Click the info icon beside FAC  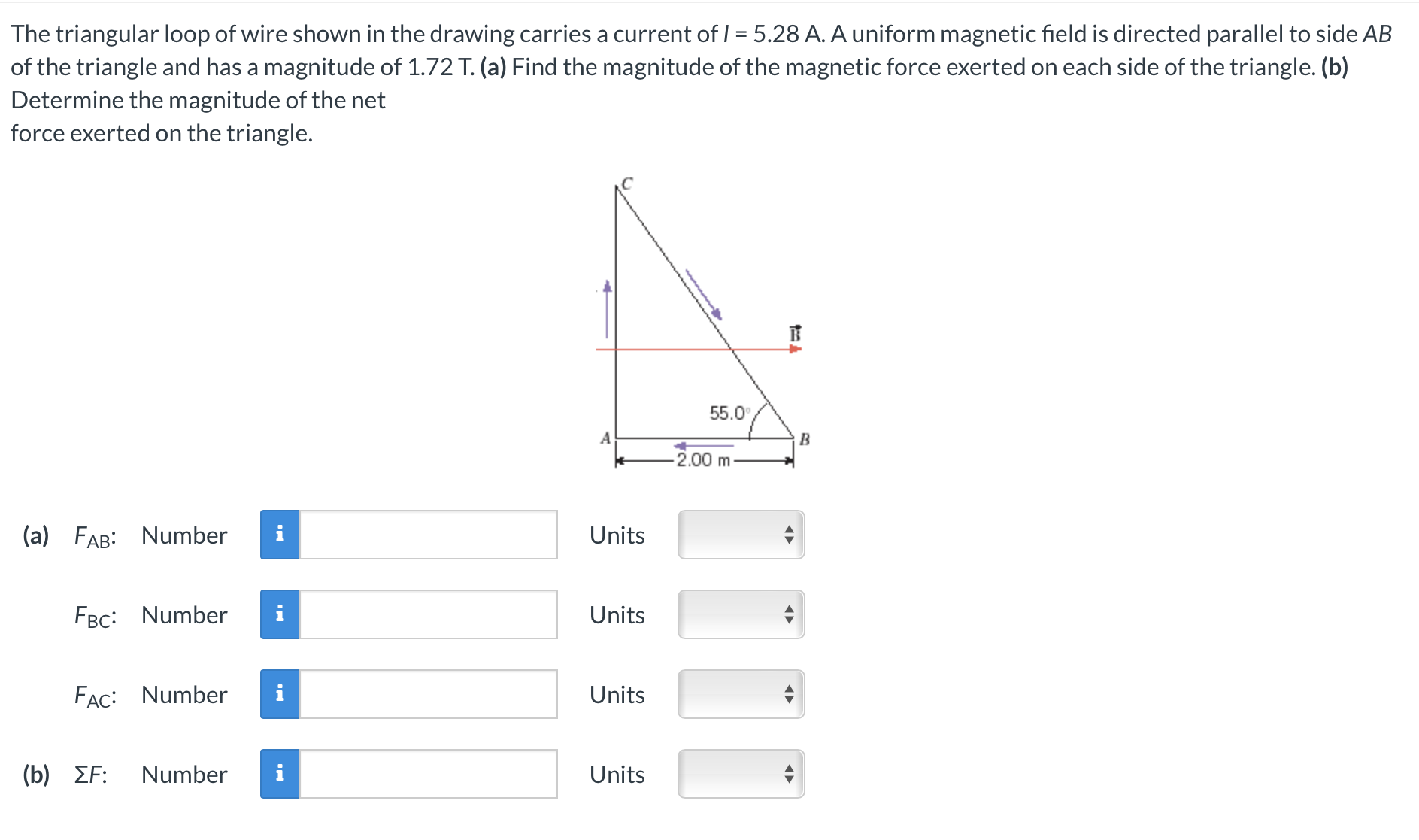tap(282, 695)
